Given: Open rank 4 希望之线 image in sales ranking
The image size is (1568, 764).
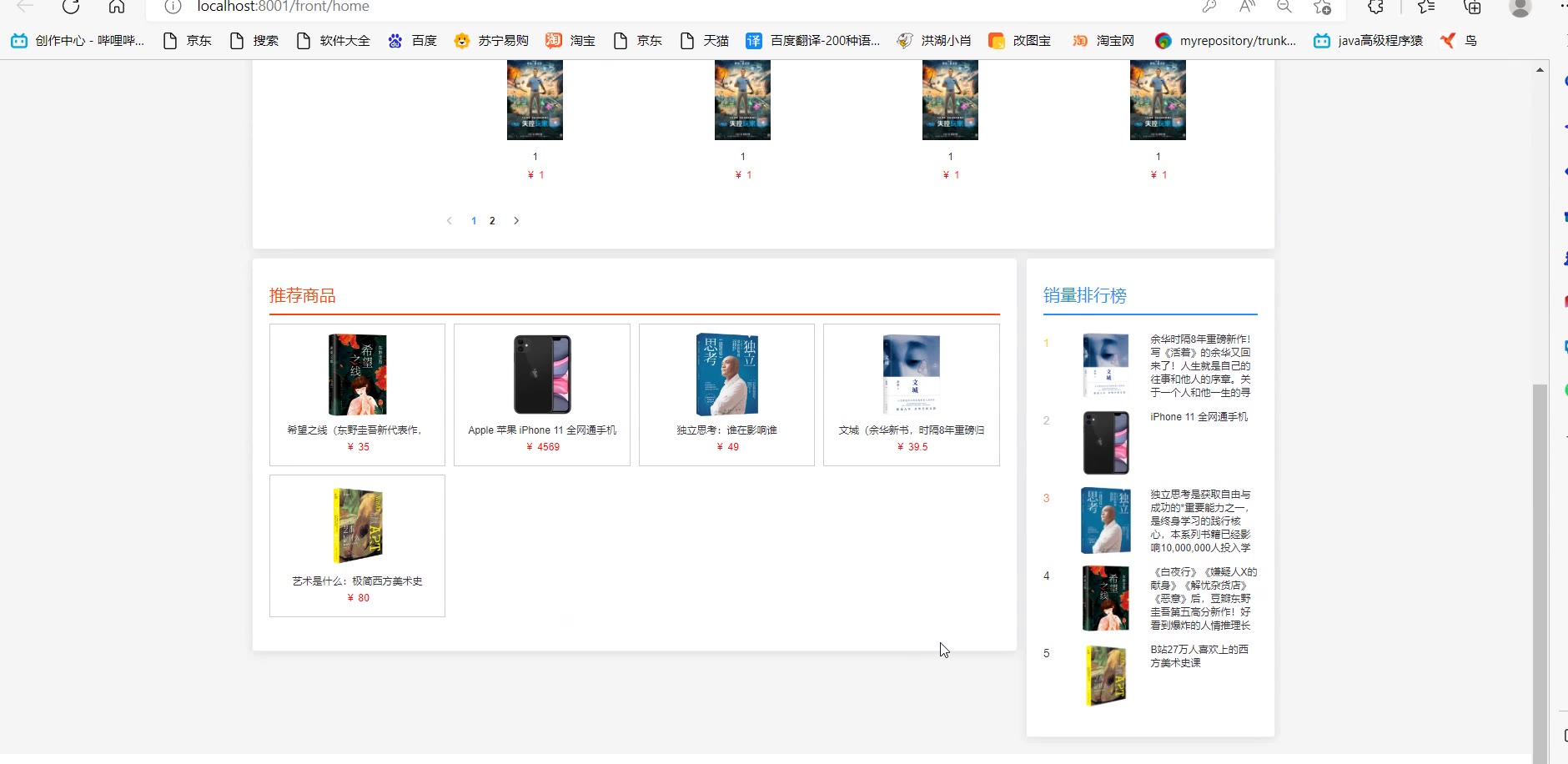Looking at the screenshot, I should 1106,598.
